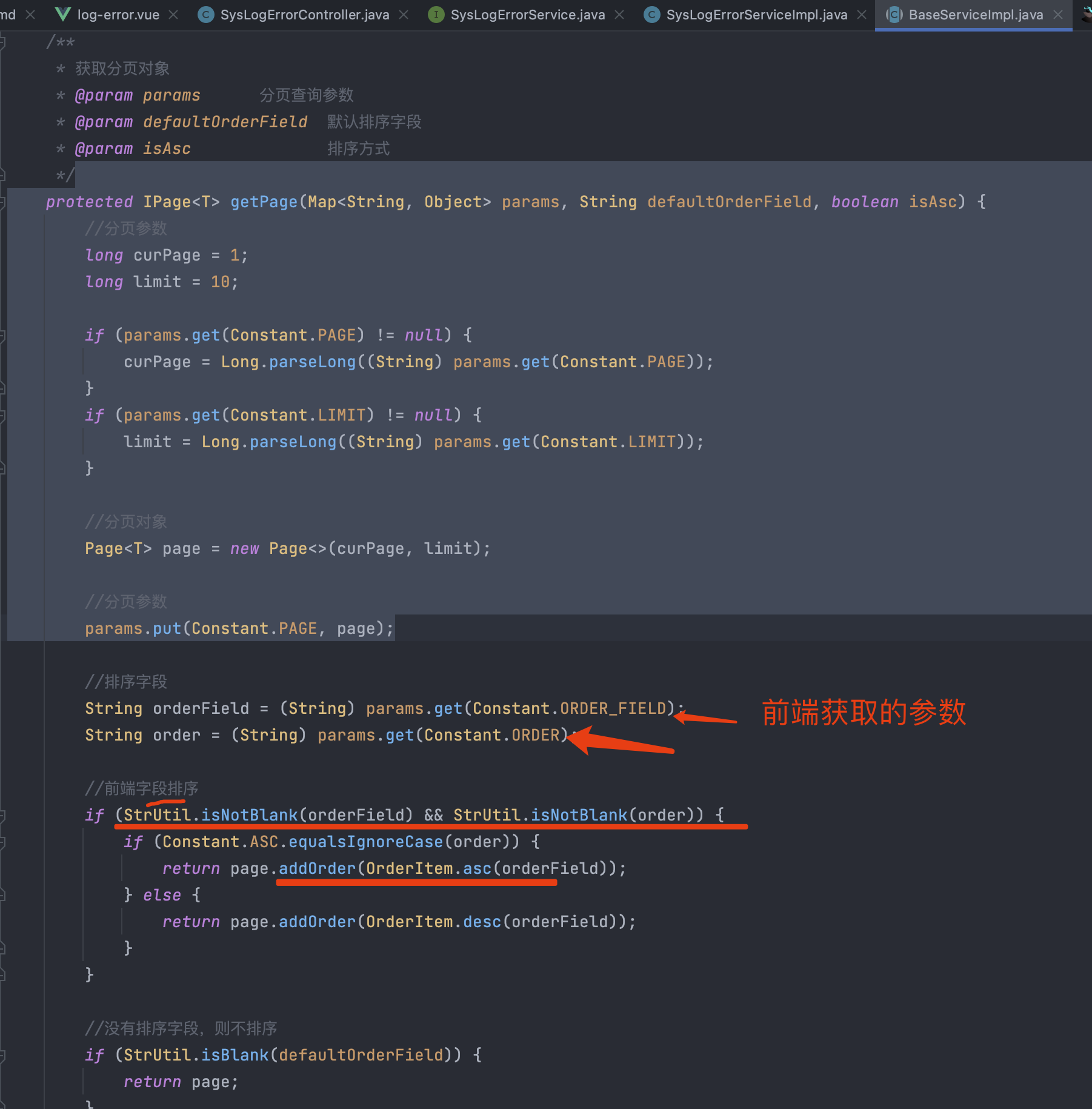Image resolution: width=1092 pixels, height=1109 pixels.
Task: Collapse the Constant.LIMIT if-block fold marker
Action: pyautogui.click(x=2, y=415)
